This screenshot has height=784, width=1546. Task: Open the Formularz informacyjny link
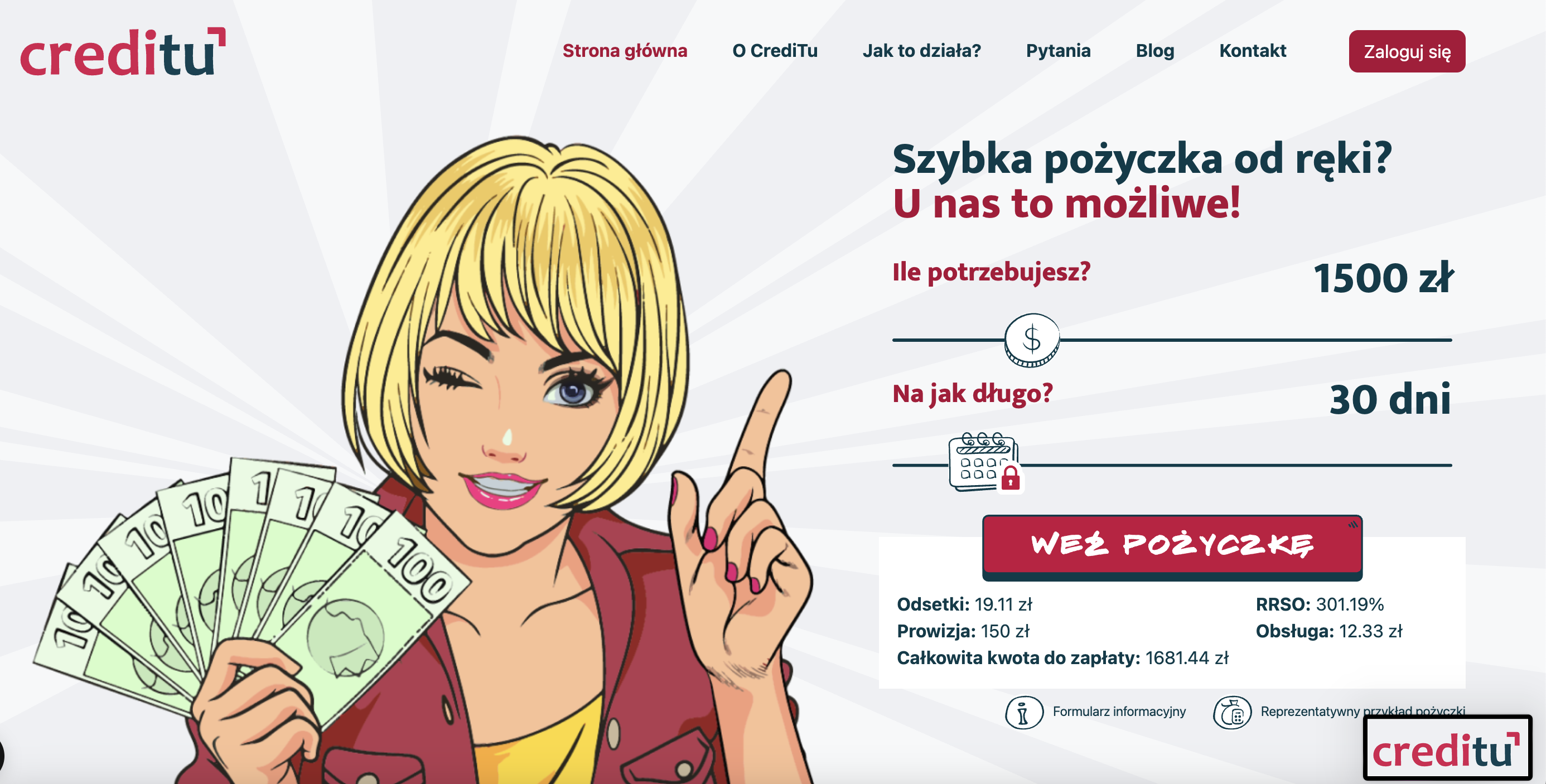pos(1119,712)
